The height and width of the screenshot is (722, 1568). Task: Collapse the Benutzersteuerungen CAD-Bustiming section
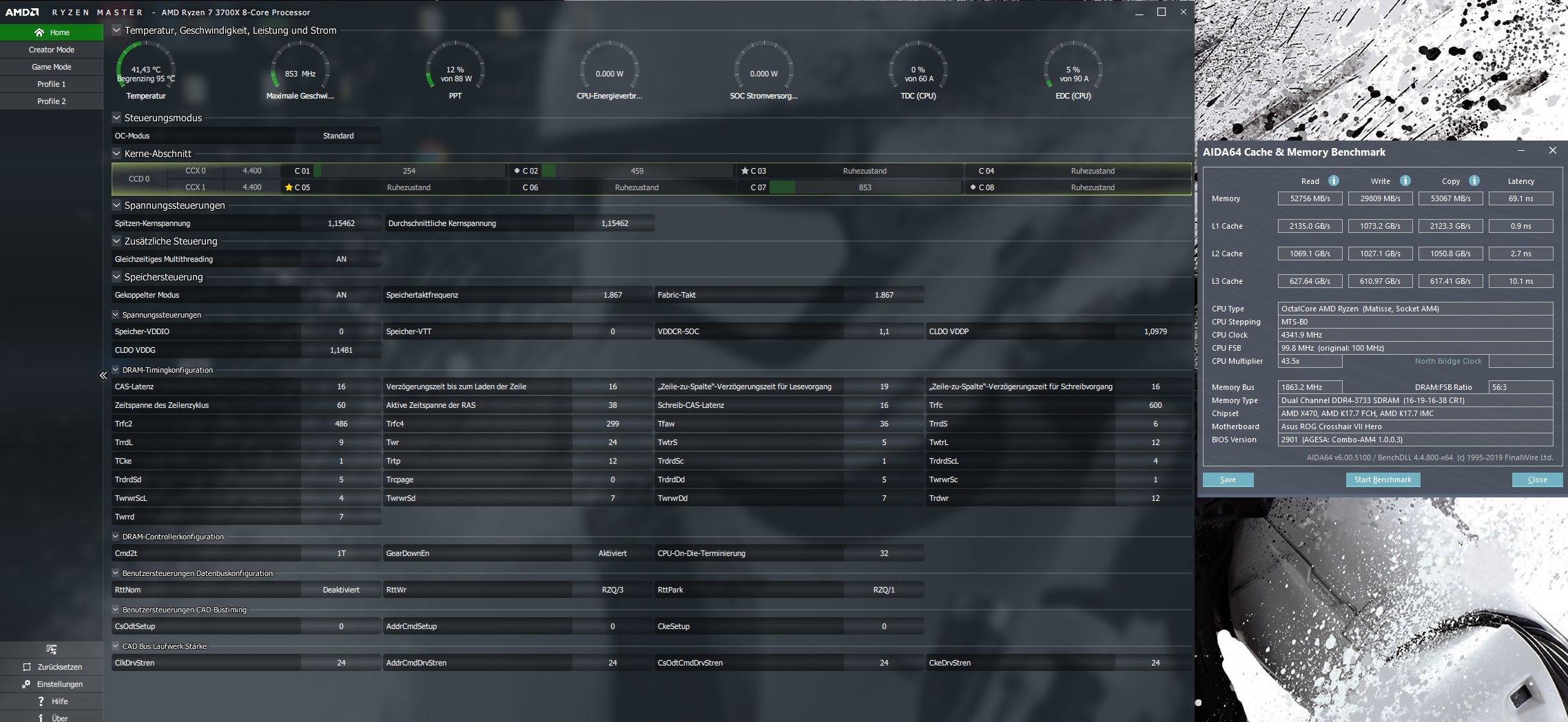[116, 610]
